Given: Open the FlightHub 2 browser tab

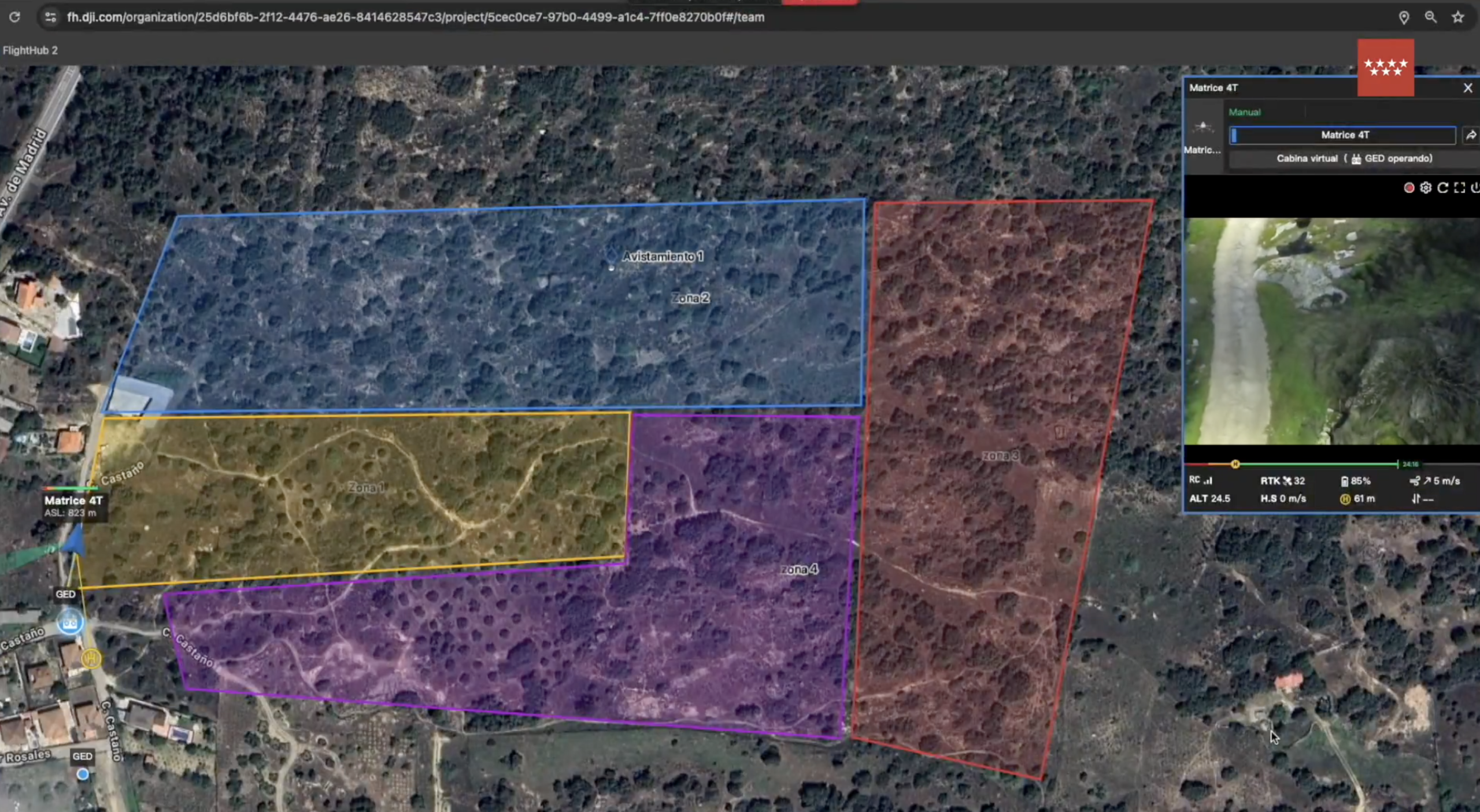Looking at the screenshot, I should [x=30, y=50].
